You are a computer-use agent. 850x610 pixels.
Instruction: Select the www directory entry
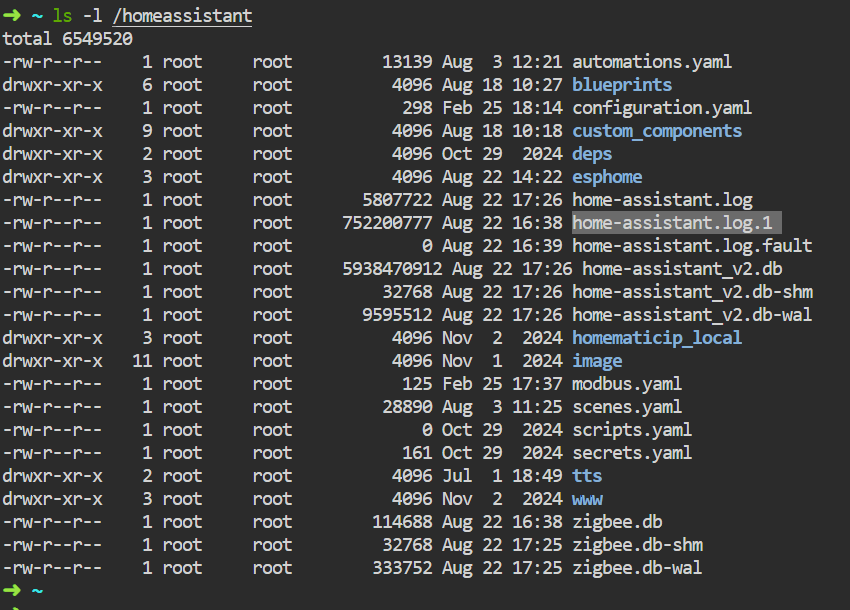pyautogui.click(x=587, y=499)
